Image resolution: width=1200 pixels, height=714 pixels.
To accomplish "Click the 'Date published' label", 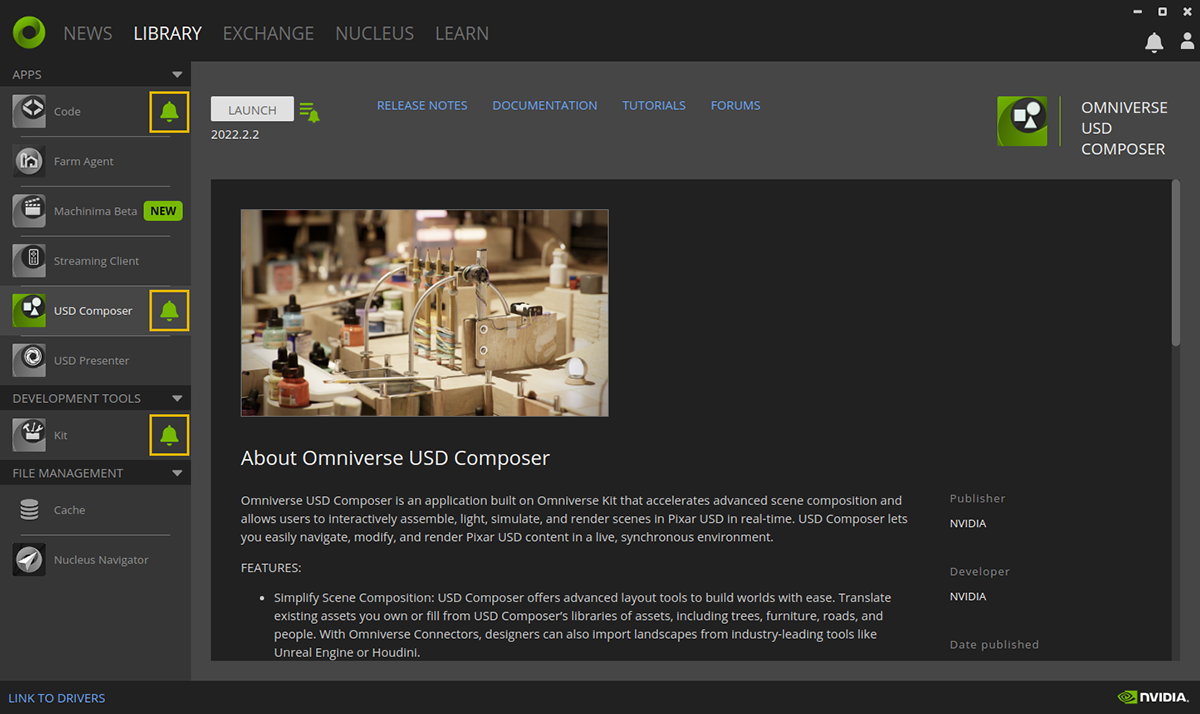I will pos(994,644).
